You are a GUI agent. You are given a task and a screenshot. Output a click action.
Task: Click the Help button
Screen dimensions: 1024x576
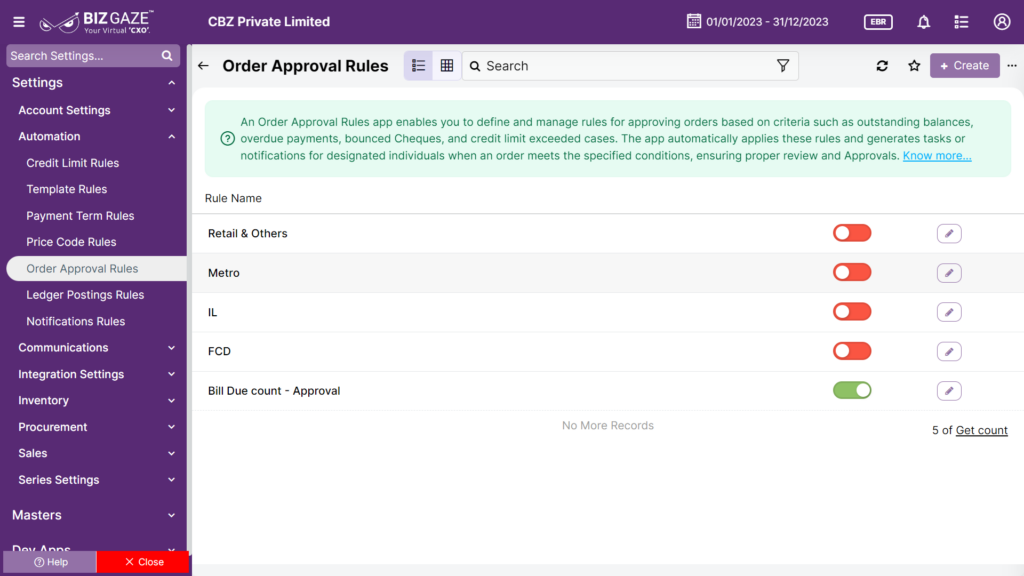point(50,562)
